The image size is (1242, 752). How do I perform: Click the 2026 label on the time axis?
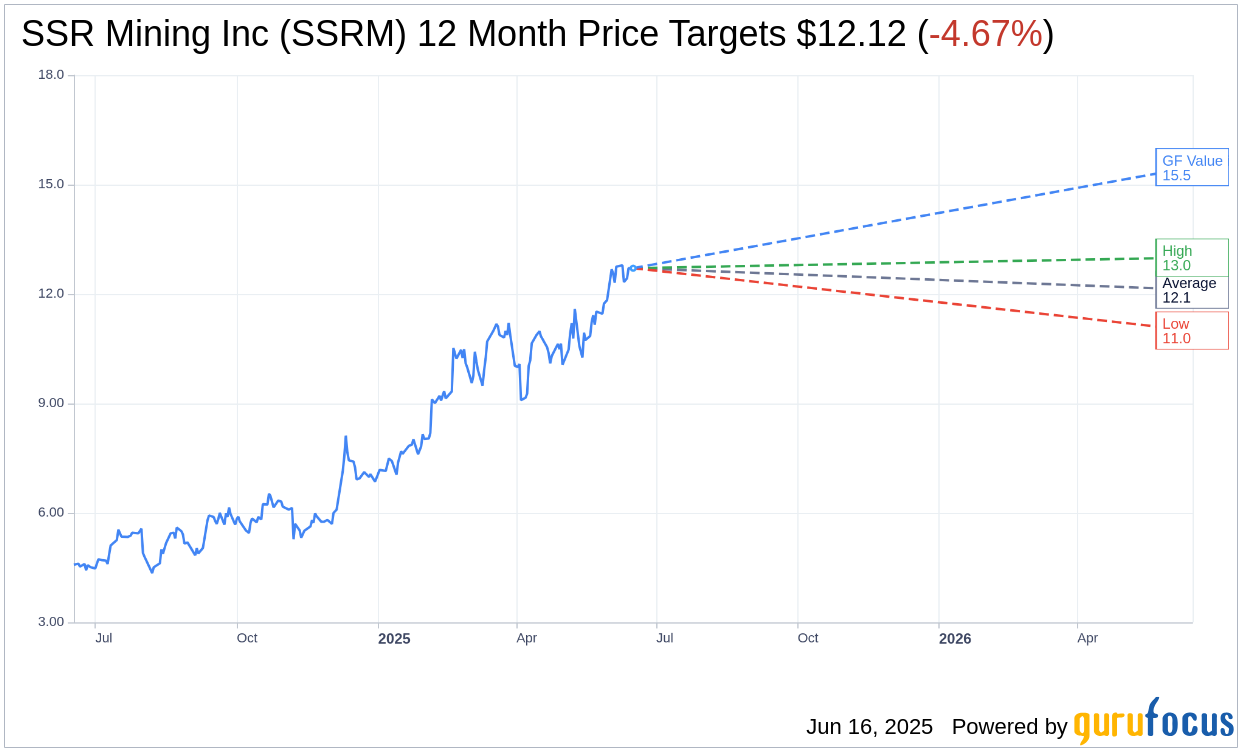tap(955, 639)
